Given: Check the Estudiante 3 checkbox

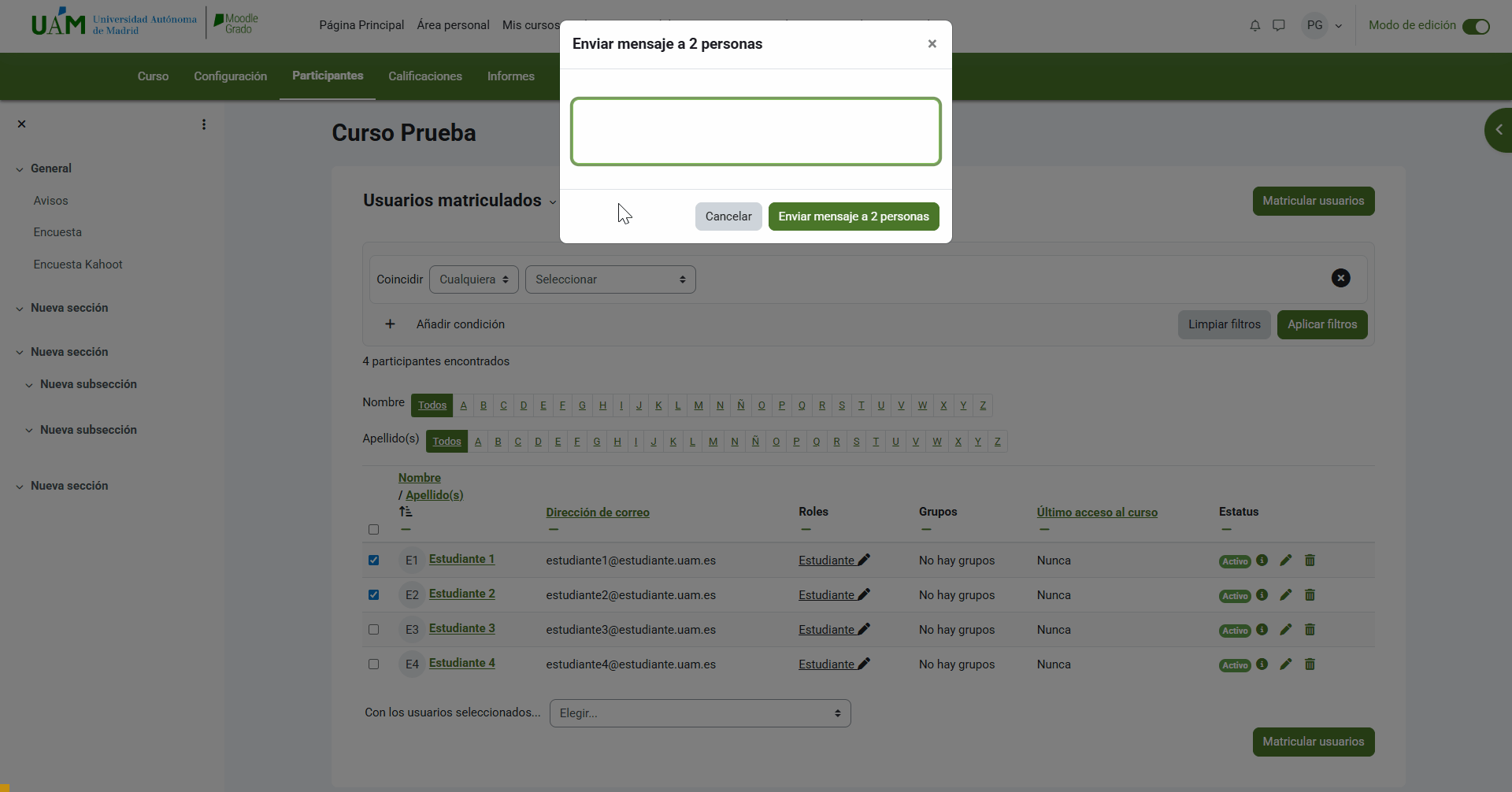Looking at the screenshot, I should [374, 630].
